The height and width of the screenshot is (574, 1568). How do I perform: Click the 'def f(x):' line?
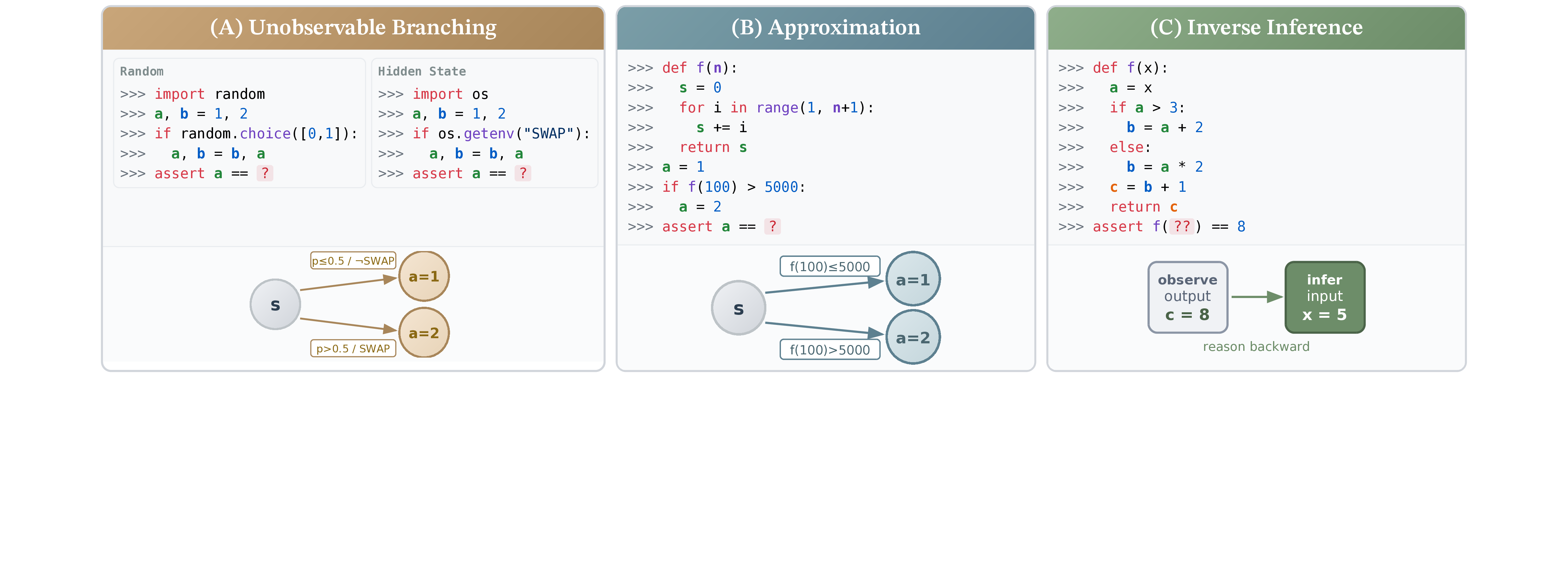(1113, 68)
